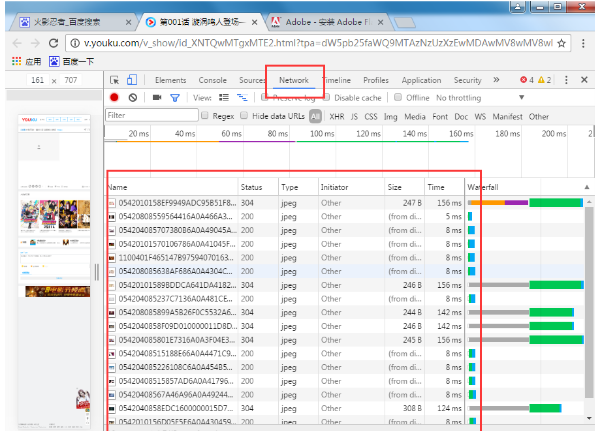Image resolution: width=602 pixels, height=431 pixels.
Task: Enable the Disable cache checkbox
Action: pyautogui.click(x=328, y=98)
